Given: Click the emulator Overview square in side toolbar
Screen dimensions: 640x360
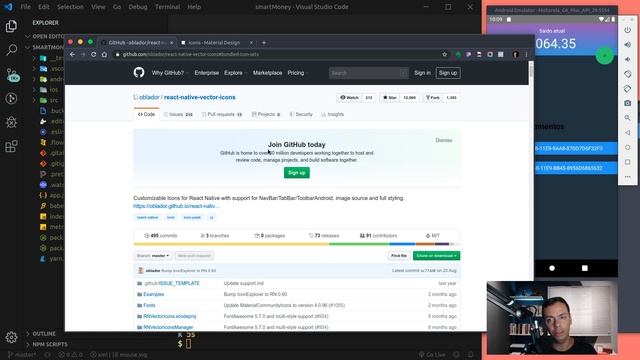Looking at the screenshot, I should click(628, 162).
